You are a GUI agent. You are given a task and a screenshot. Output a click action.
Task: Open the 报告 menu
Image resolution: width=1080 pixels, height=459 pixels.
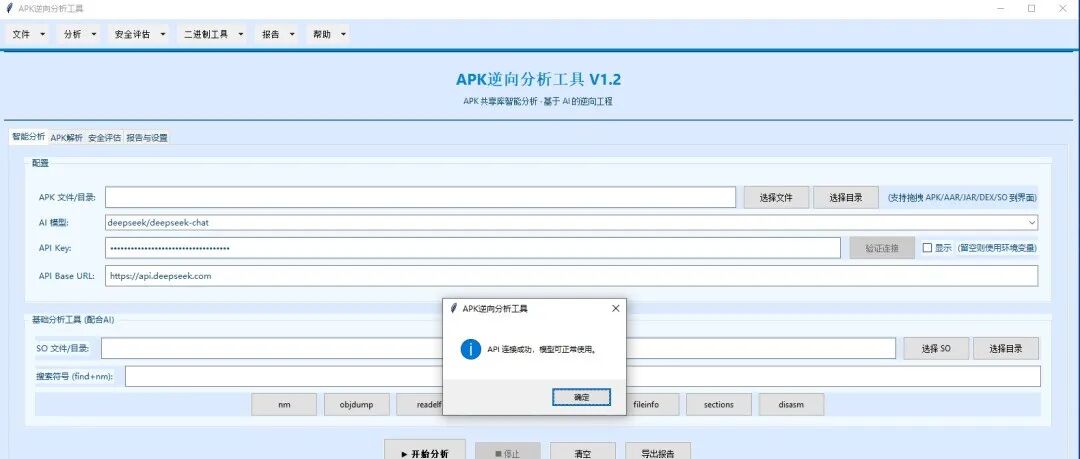[x=278, y=34]
